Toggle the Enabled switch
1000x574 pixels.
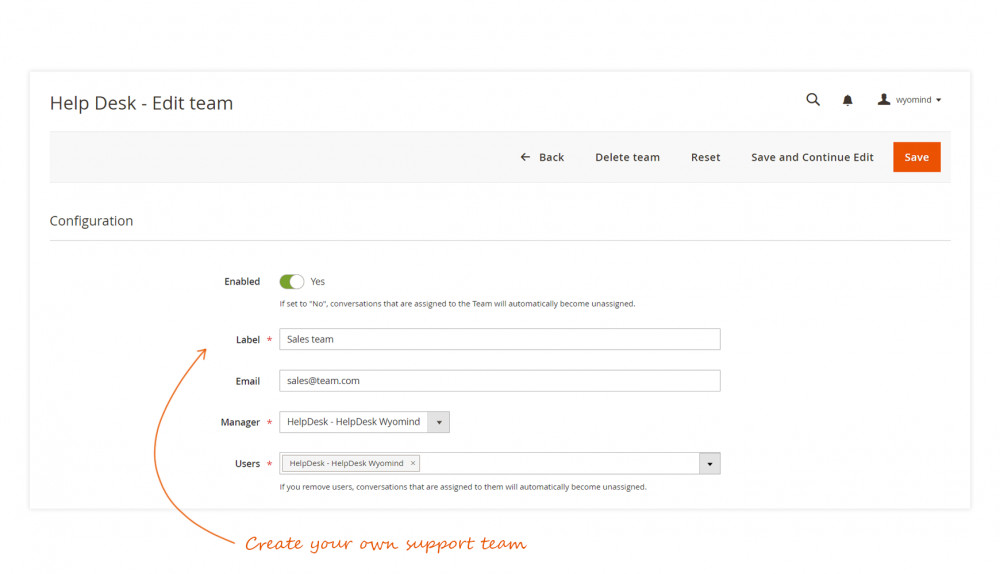pyautogui.click(x=292, y=282)
